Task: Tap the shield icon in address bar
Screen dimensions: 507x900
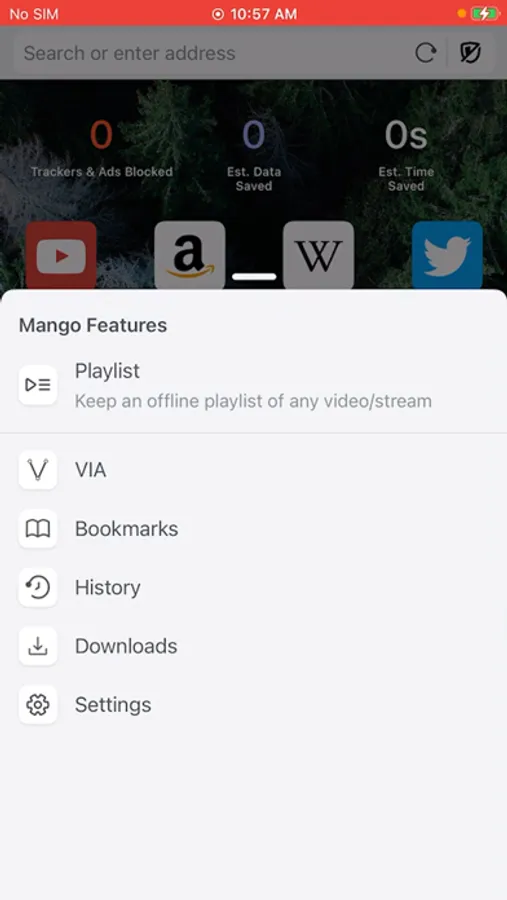Action: (470, 53)
